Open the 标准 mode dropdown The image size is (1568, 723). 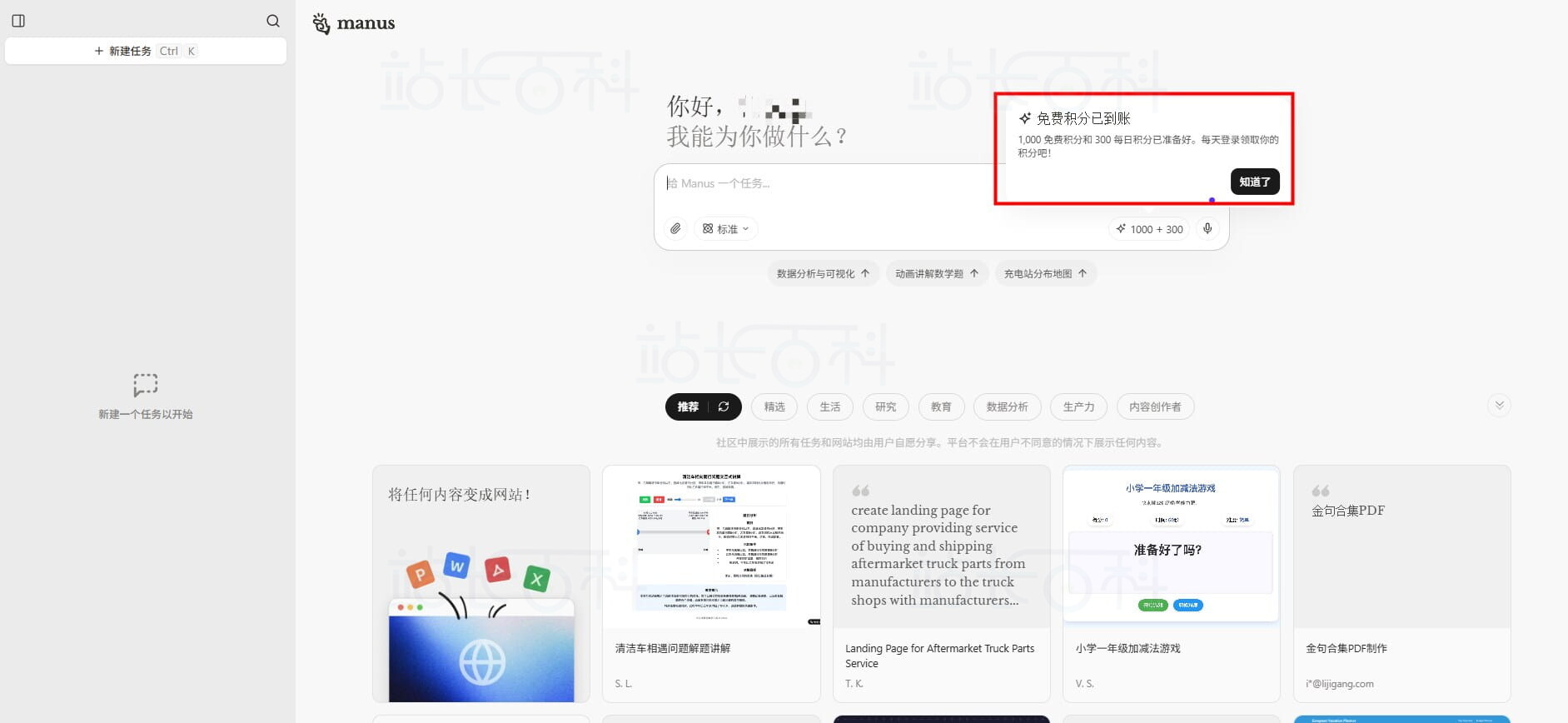pyautogui.click(x=726, y=229)
